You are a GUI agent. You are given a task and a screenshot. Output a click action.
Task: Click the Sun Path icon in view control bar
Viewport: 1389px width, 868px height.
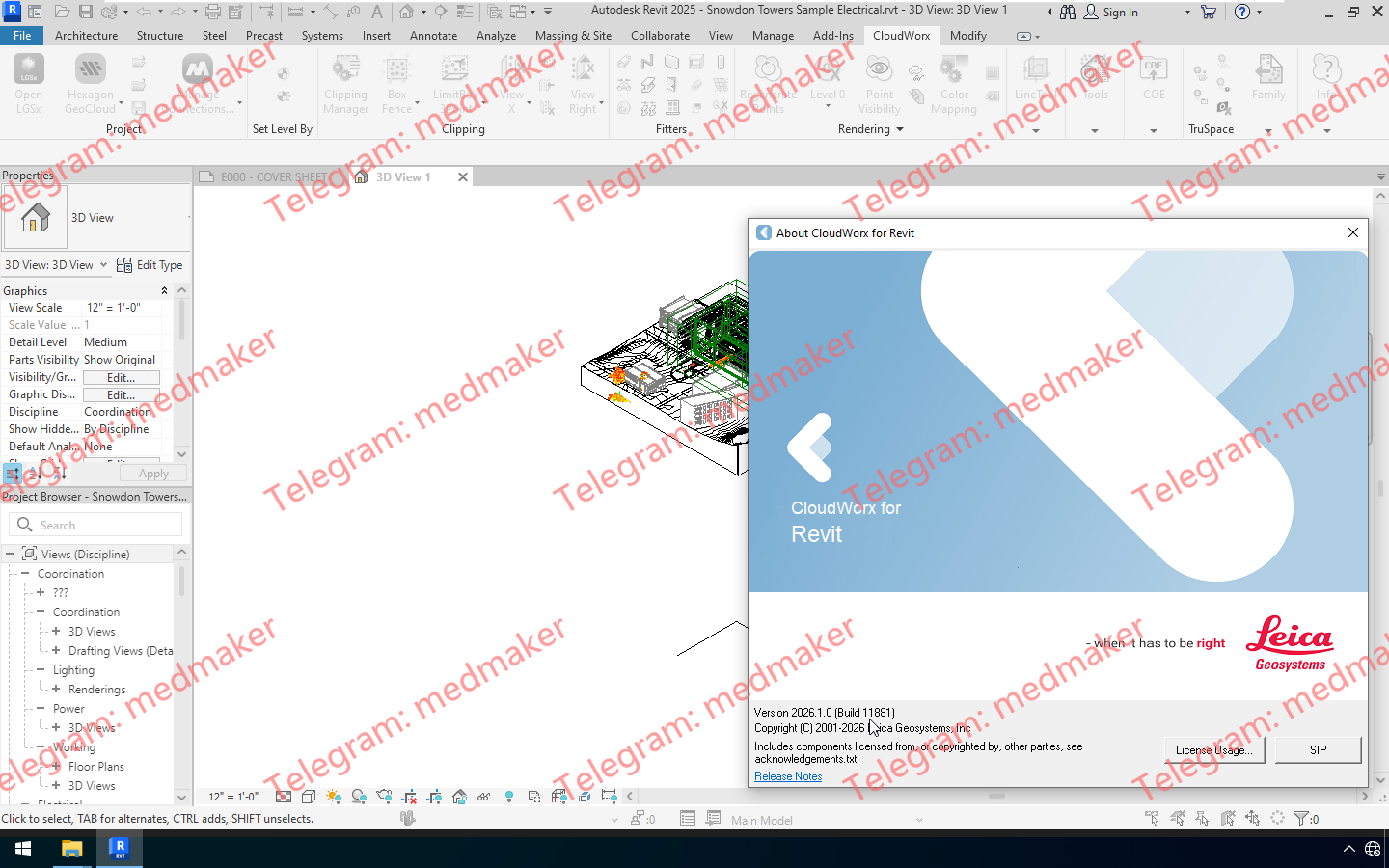pos(334,797)
